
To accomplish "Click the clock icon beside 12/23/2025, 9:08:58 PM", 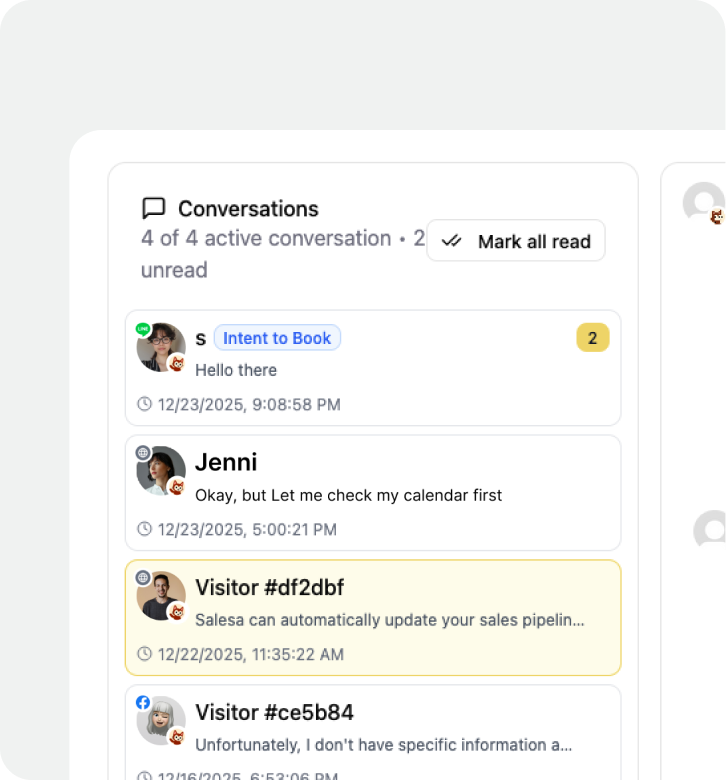I will 145,404.
